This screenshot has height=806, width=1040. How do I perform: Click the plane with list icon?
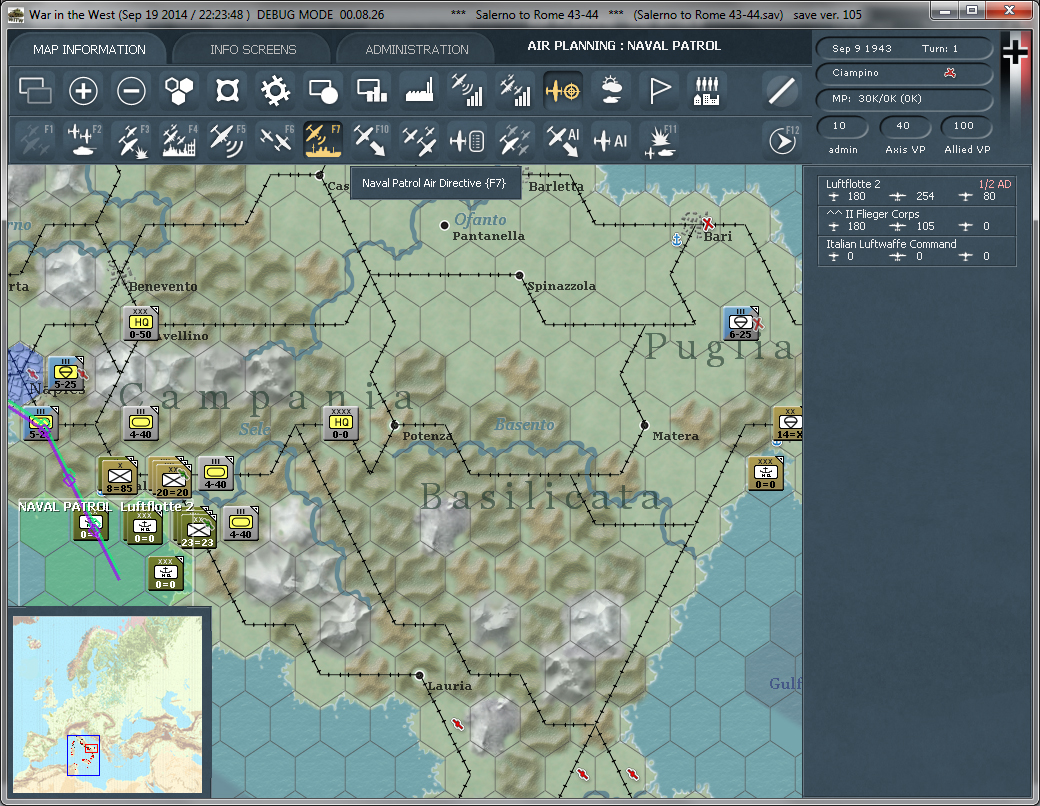tap(467, 140)
